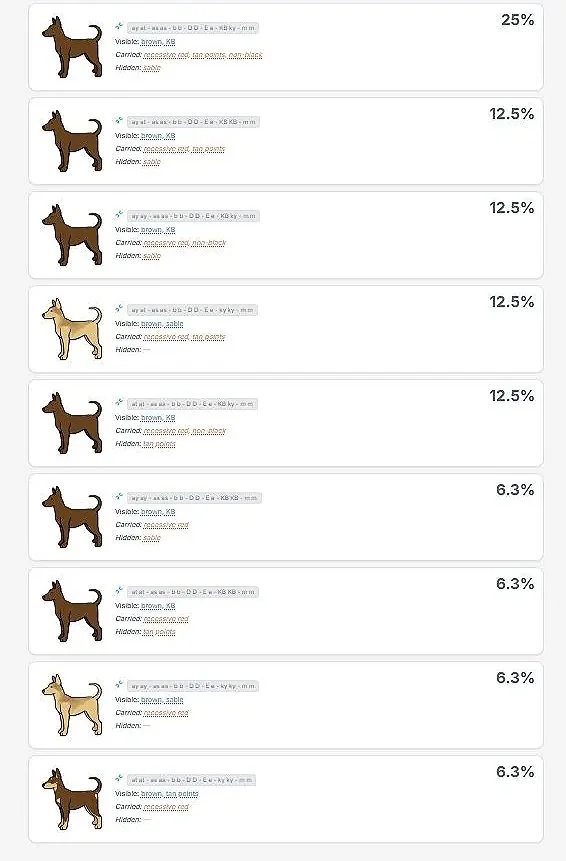Screen dimensions: 566x861
Task: Open visible 'sable' link in the 12.5% cream dog row
Action: (175, 324)
